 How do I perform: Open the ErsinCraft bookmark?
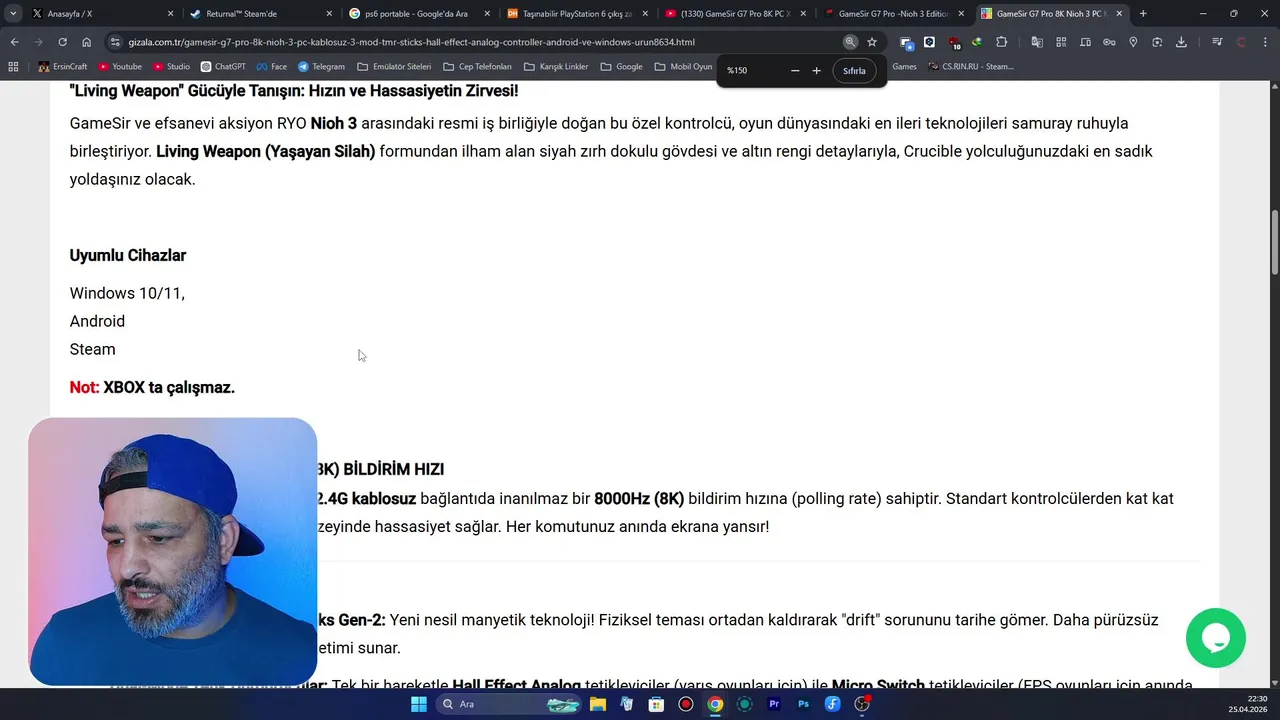(x=64, y=67)
